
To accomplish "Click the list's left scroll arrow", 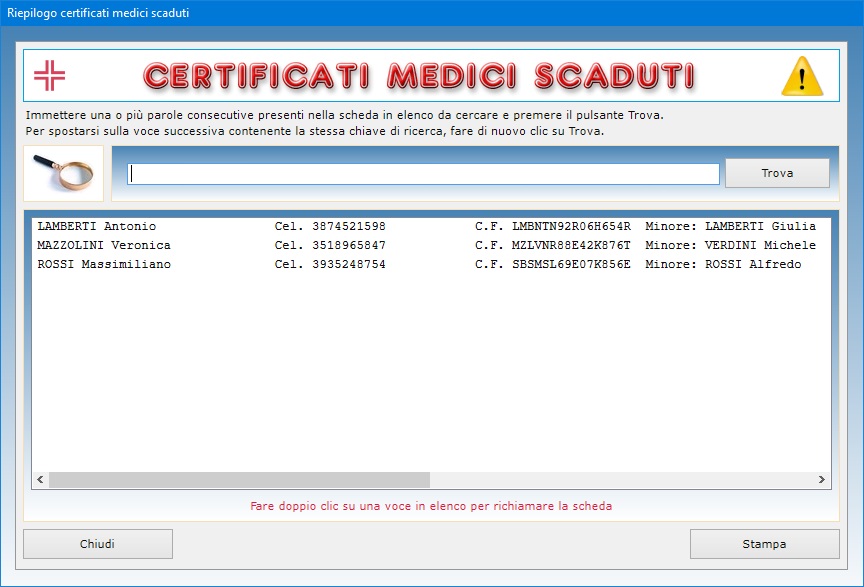I will pos(40,480).
